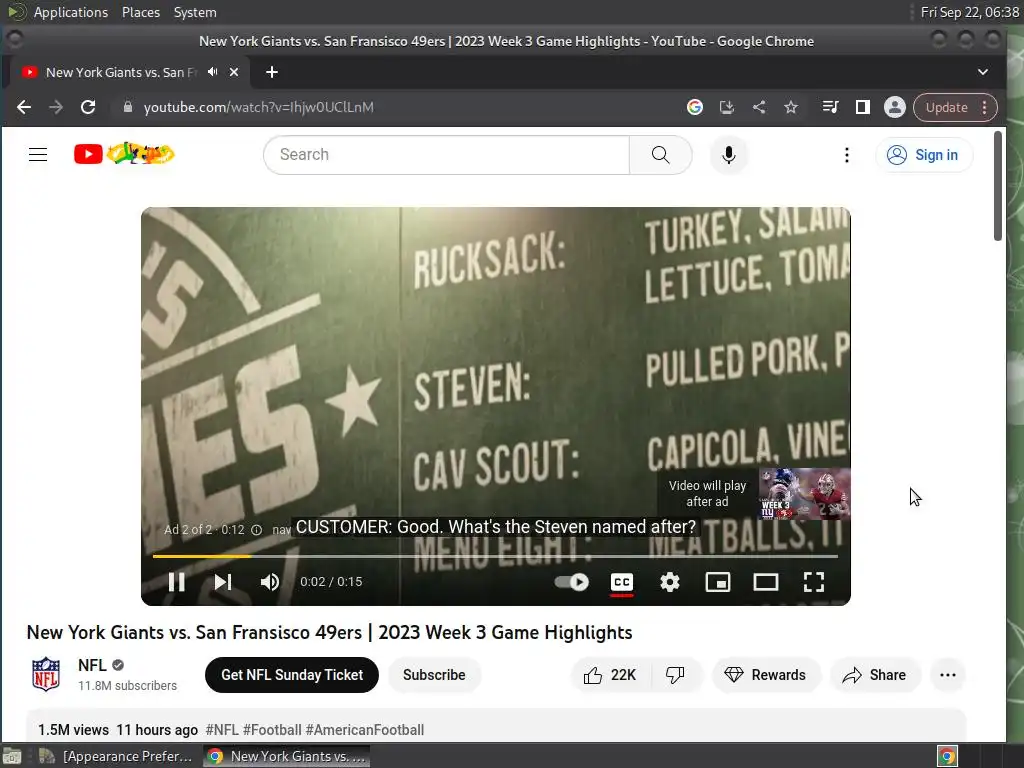
Task: Open Chrome three-dot menu in Update chip
Action: (x=985, y=107)
